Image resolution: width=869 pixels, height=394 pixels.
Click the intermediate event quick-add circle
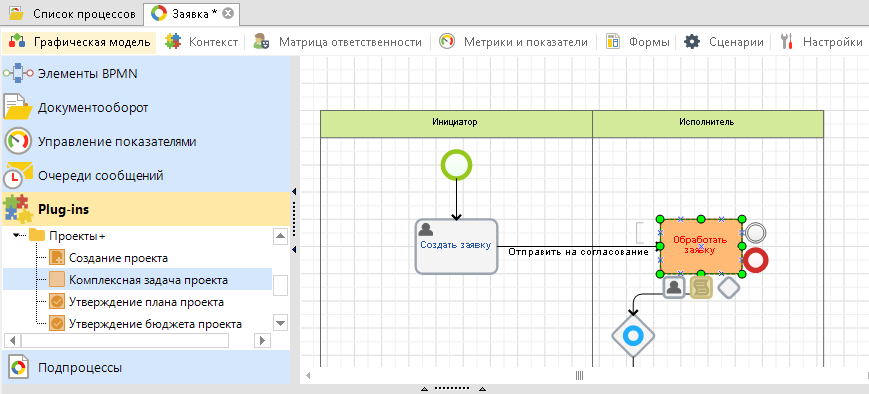tap(755, 233)
